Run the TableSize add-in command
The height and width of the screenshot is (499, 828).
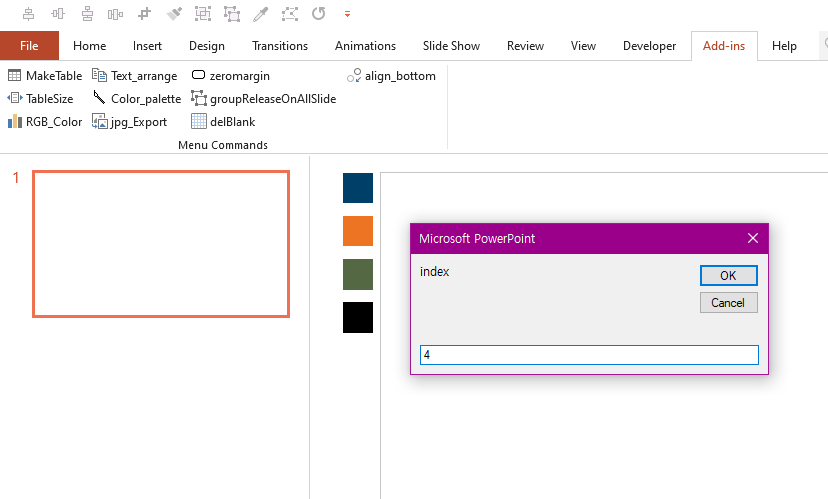coord(40,99)
